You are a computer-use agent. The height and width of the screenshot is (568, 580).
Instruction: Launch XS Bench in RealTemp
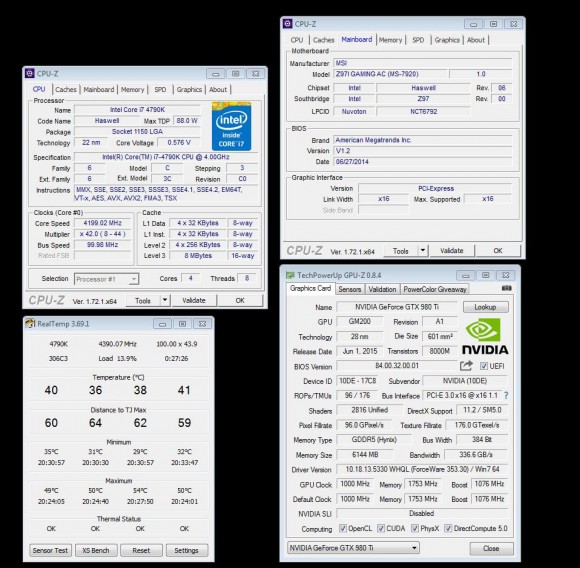coord(96,550)
